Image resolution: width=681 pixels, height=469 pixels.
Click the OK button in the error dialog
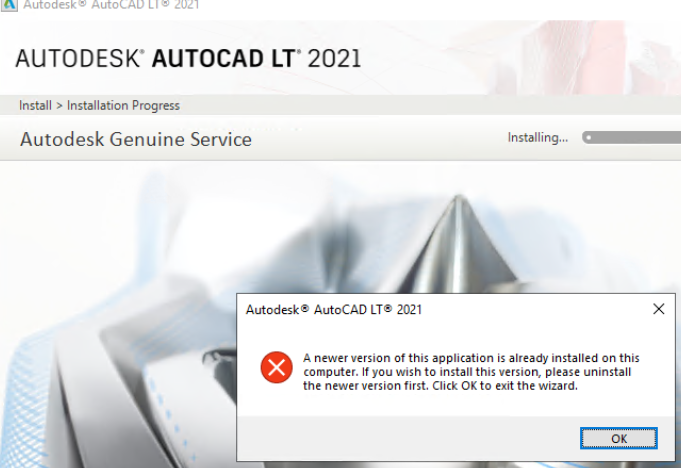[618, 438]
